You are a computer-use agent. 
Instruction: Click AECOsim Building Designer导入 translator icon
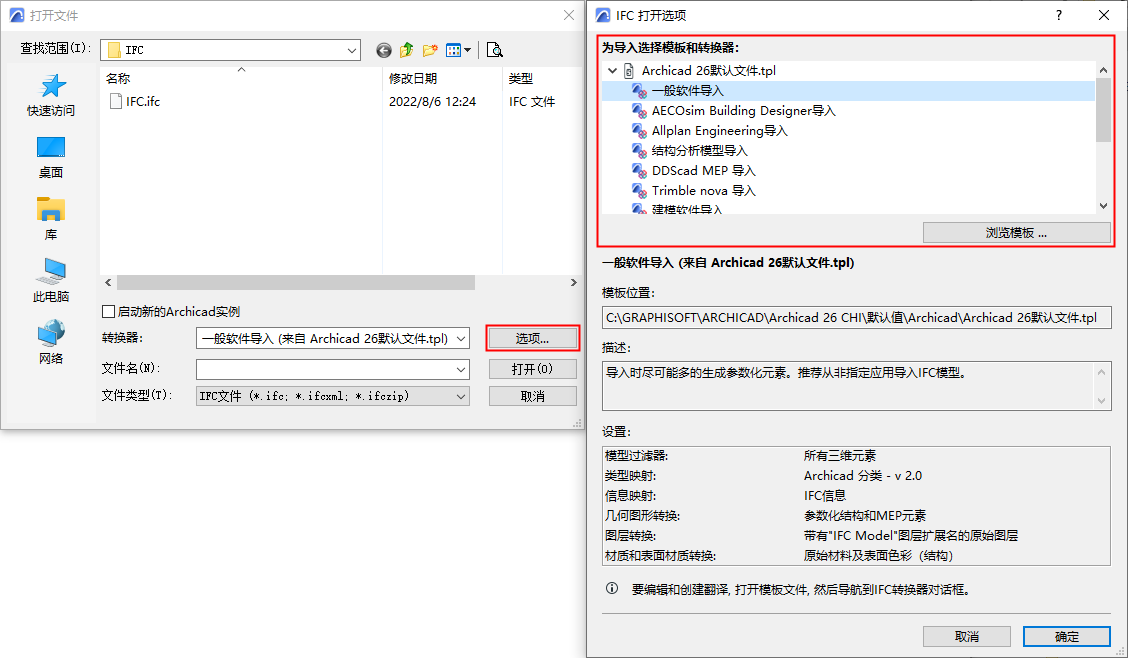point(639,111)
